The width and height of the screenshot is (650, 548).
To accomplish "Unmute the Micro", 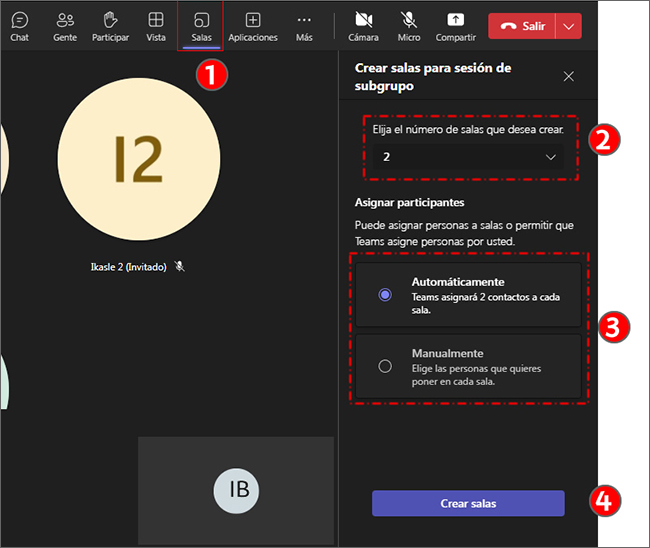I will click(x=408, y=26).
